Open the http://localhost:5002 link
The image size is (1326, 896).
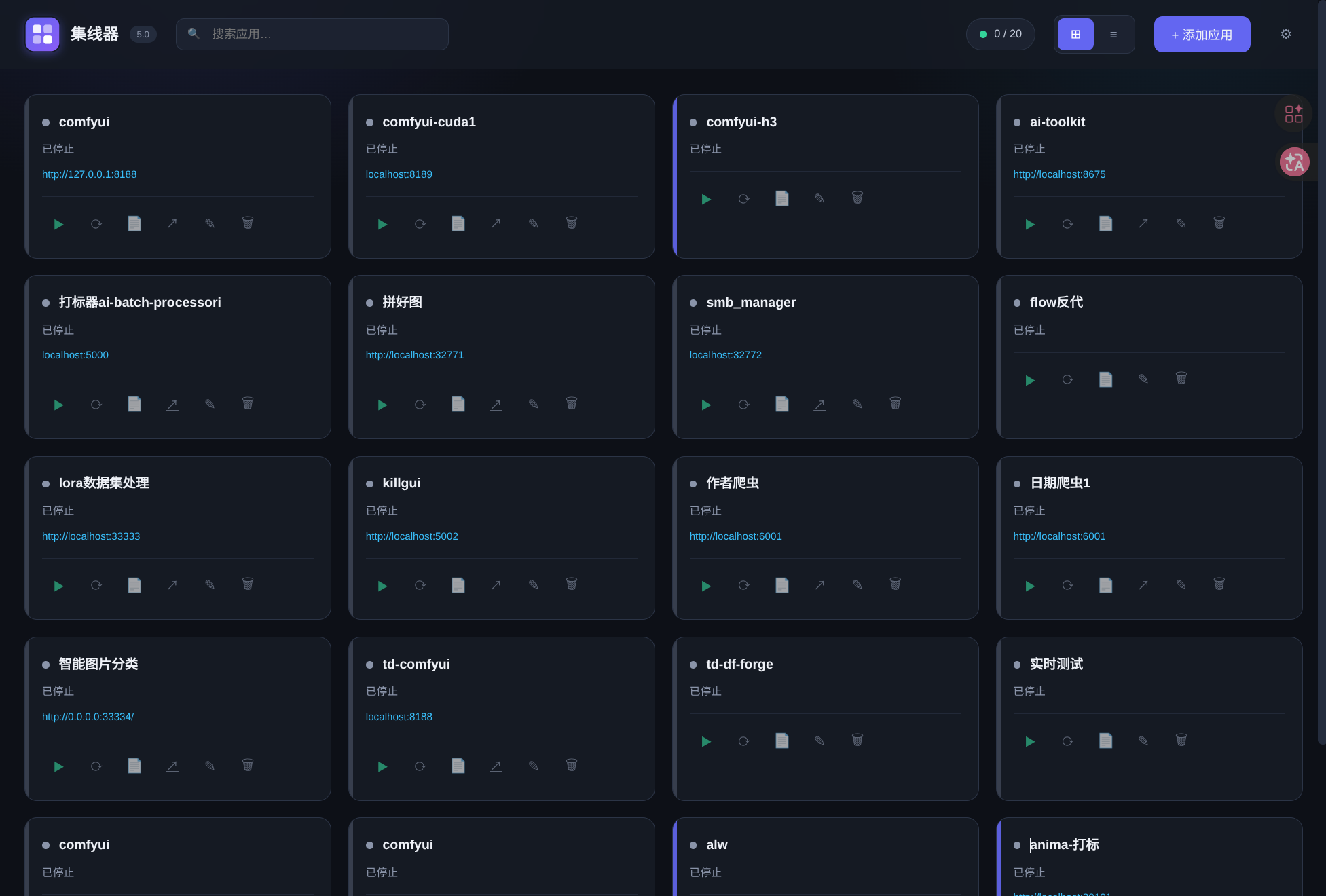pyautogui.click(x=411, y=536)
